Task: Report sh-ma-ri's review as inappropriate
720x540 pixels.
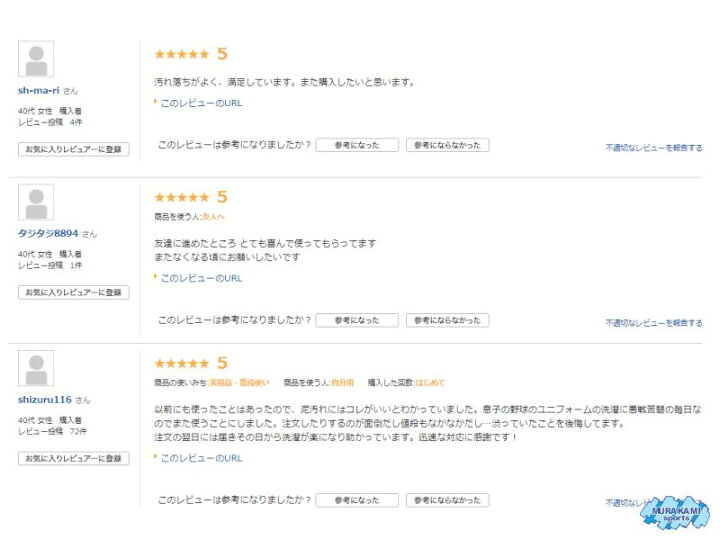Action: 654,148
